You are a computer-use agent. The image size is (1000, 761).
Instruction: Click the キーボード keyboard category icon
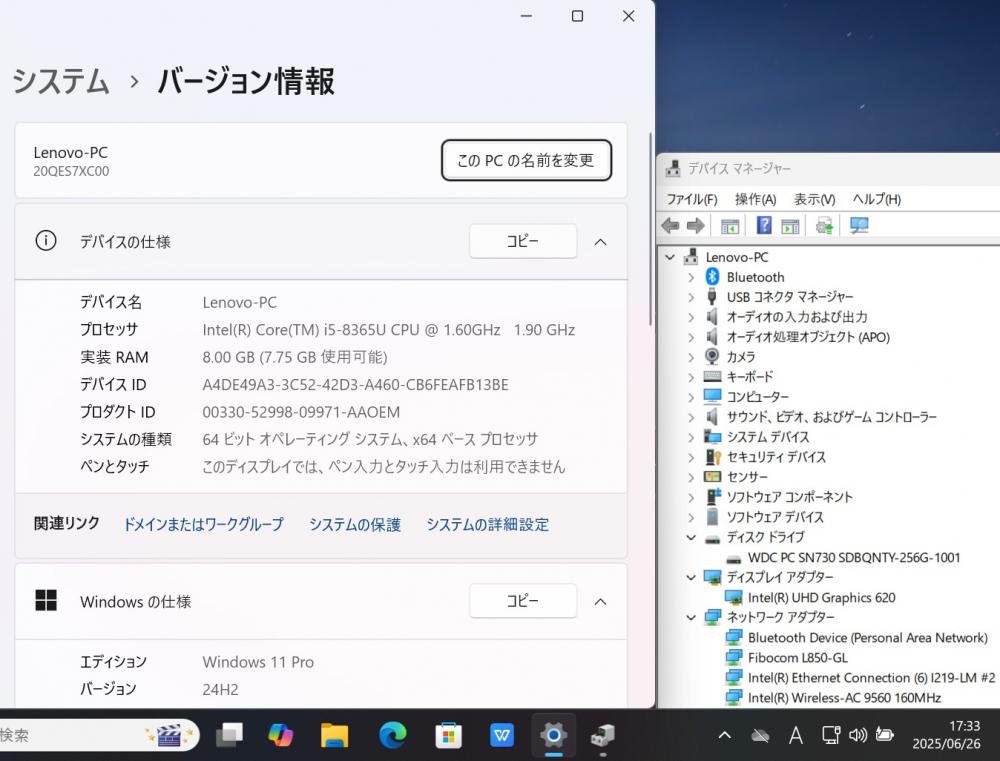[712, 376]
